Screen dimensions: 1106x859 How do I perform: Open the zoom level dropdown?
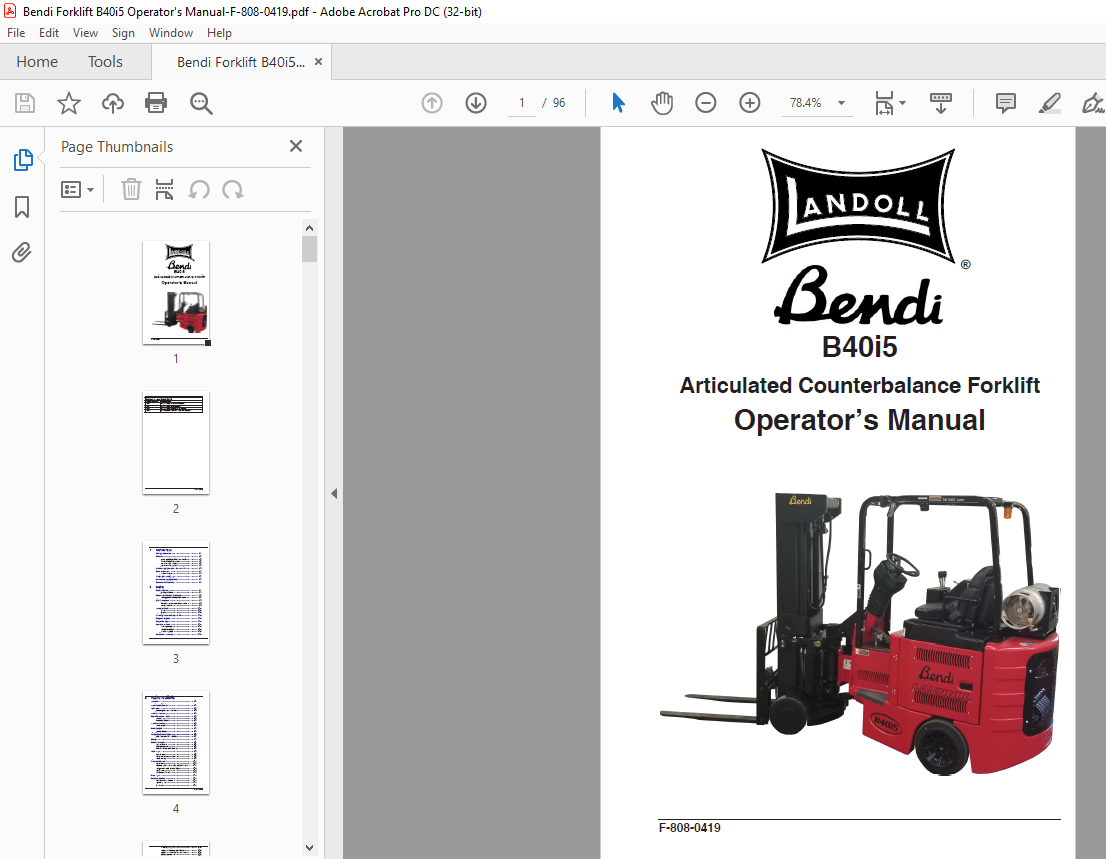click(841, 103)
